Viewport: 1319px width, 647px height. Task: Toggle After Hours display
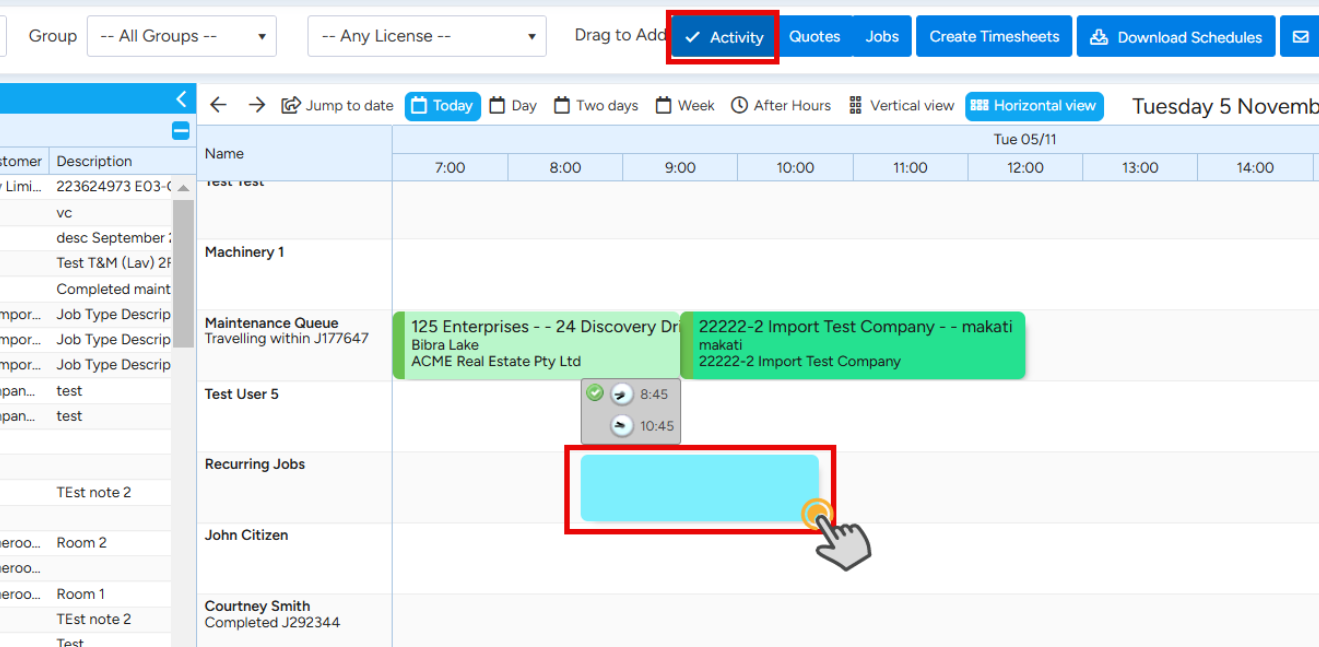coord(781,106)
